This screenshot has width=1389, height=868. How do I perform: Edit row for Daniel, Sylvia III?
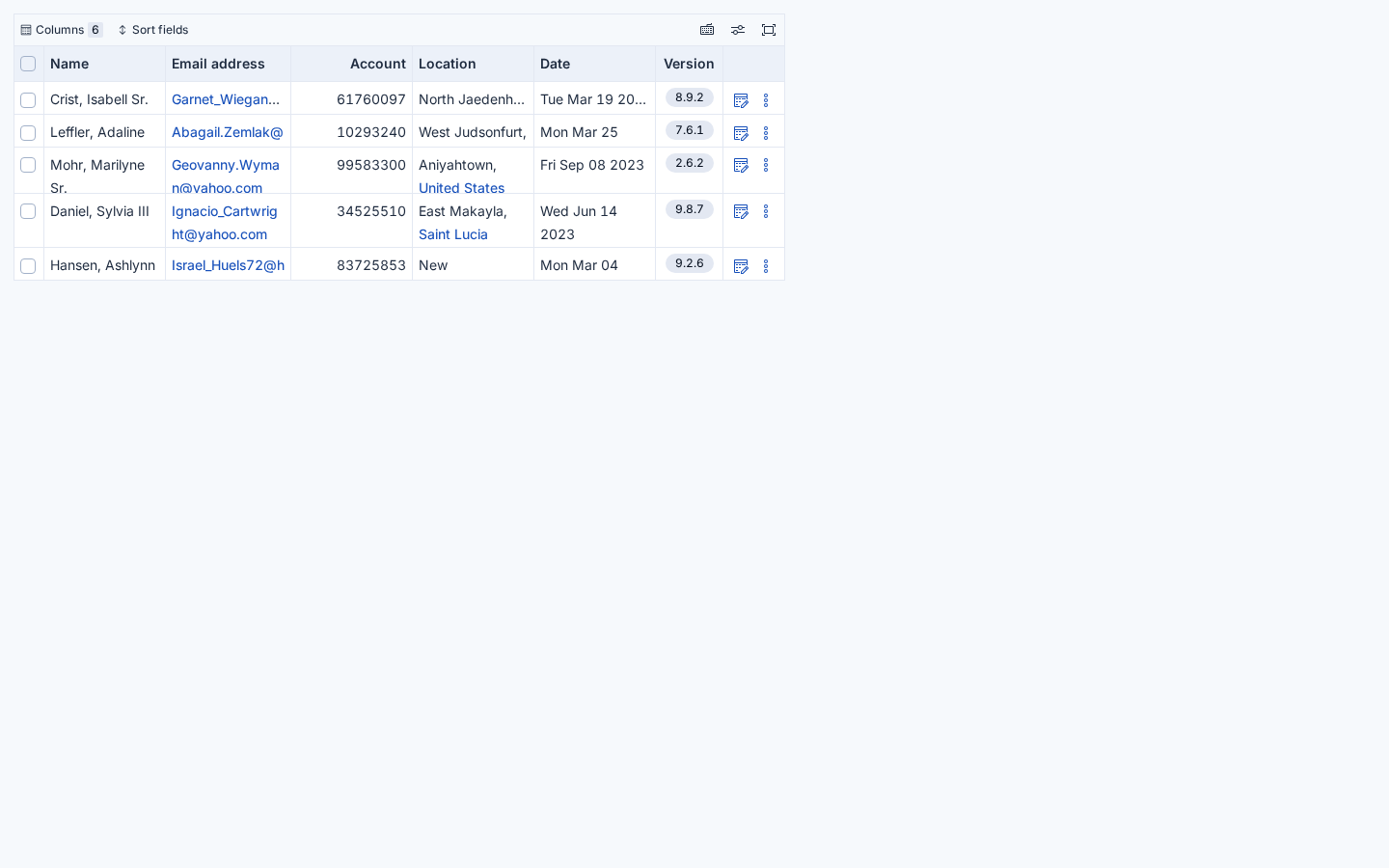pos(741,211)
